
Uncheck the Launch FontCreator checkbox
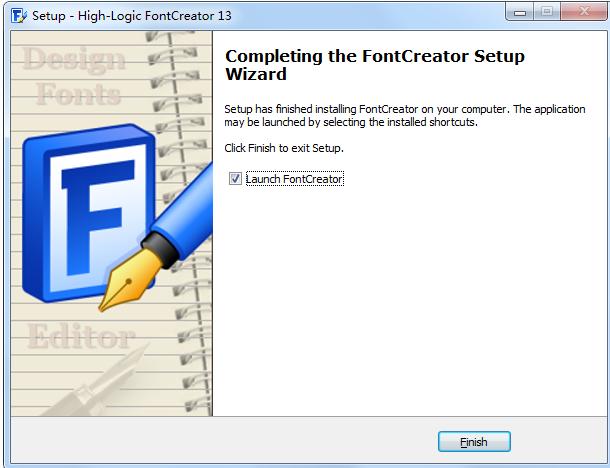(235, 179)
